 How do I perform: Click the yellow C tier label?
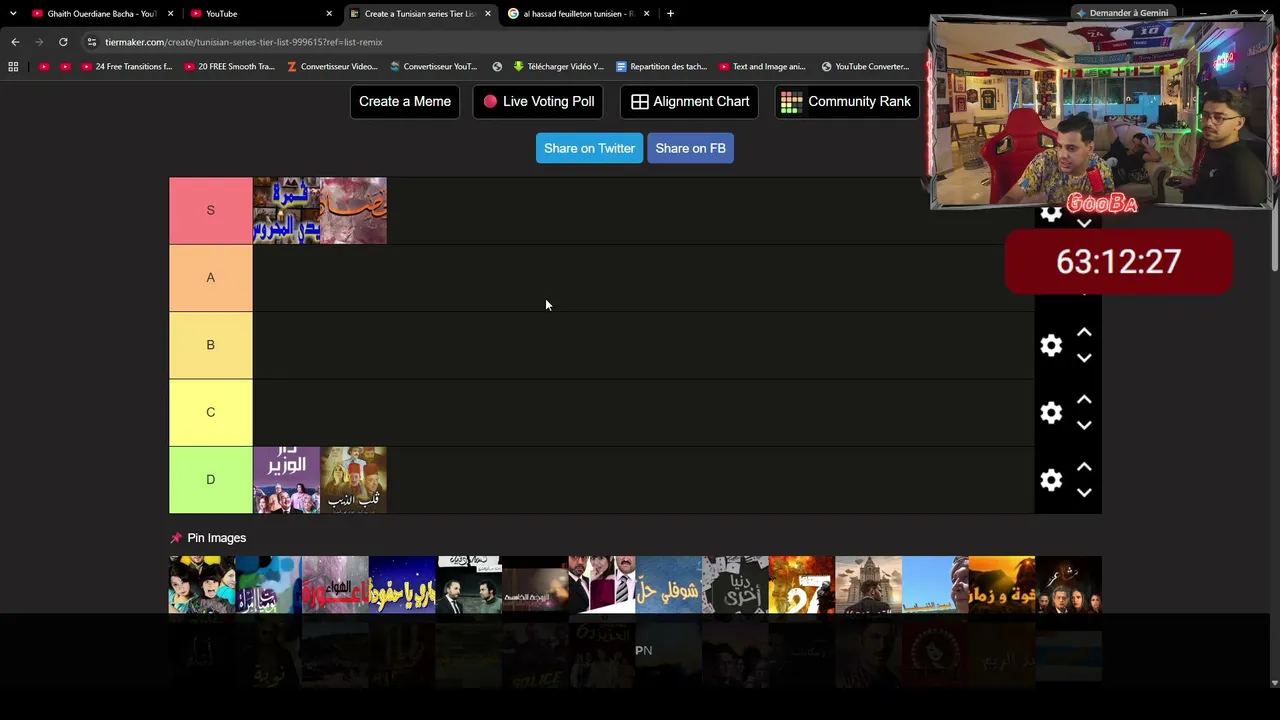coord(211,412)
